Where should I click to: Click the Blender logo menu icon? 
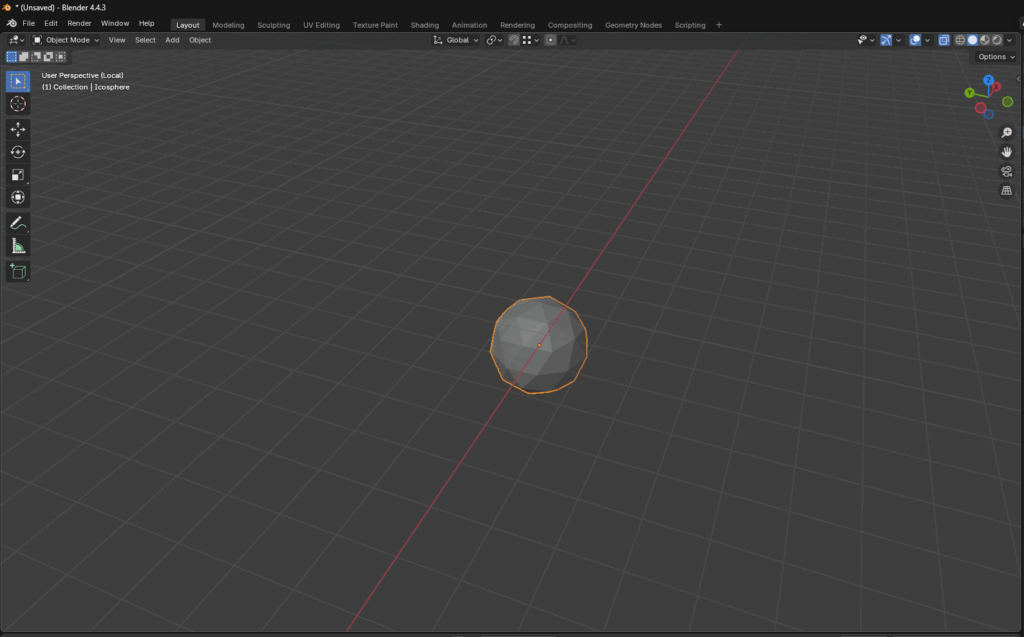pyautogui.click(x=12, y=24)
